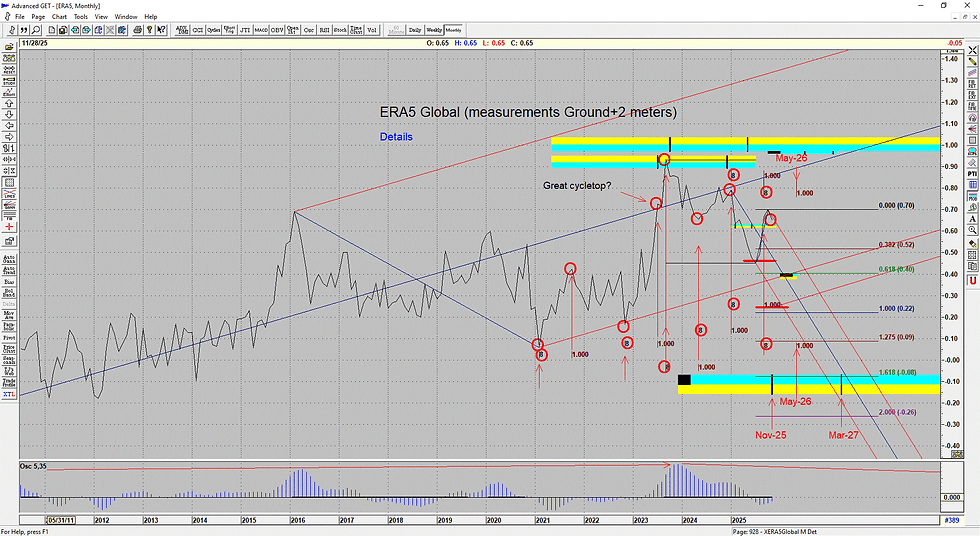Click the PTI tool button
Image resolution: width=980 pixels, height=536 pixels.
(972, 174)
